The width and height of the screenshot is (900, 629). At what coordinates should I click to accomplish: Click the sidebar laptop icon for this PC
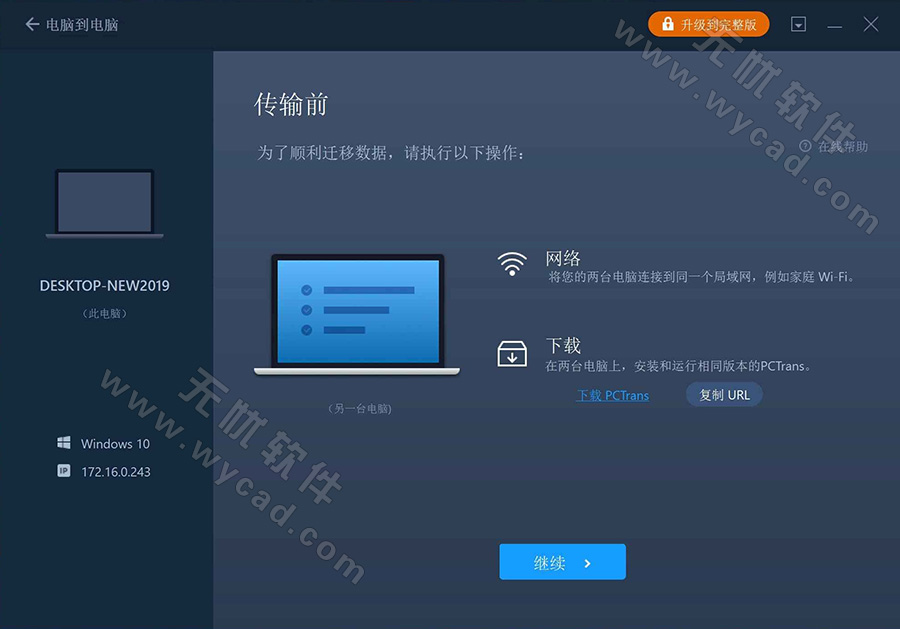pos(104,204)
